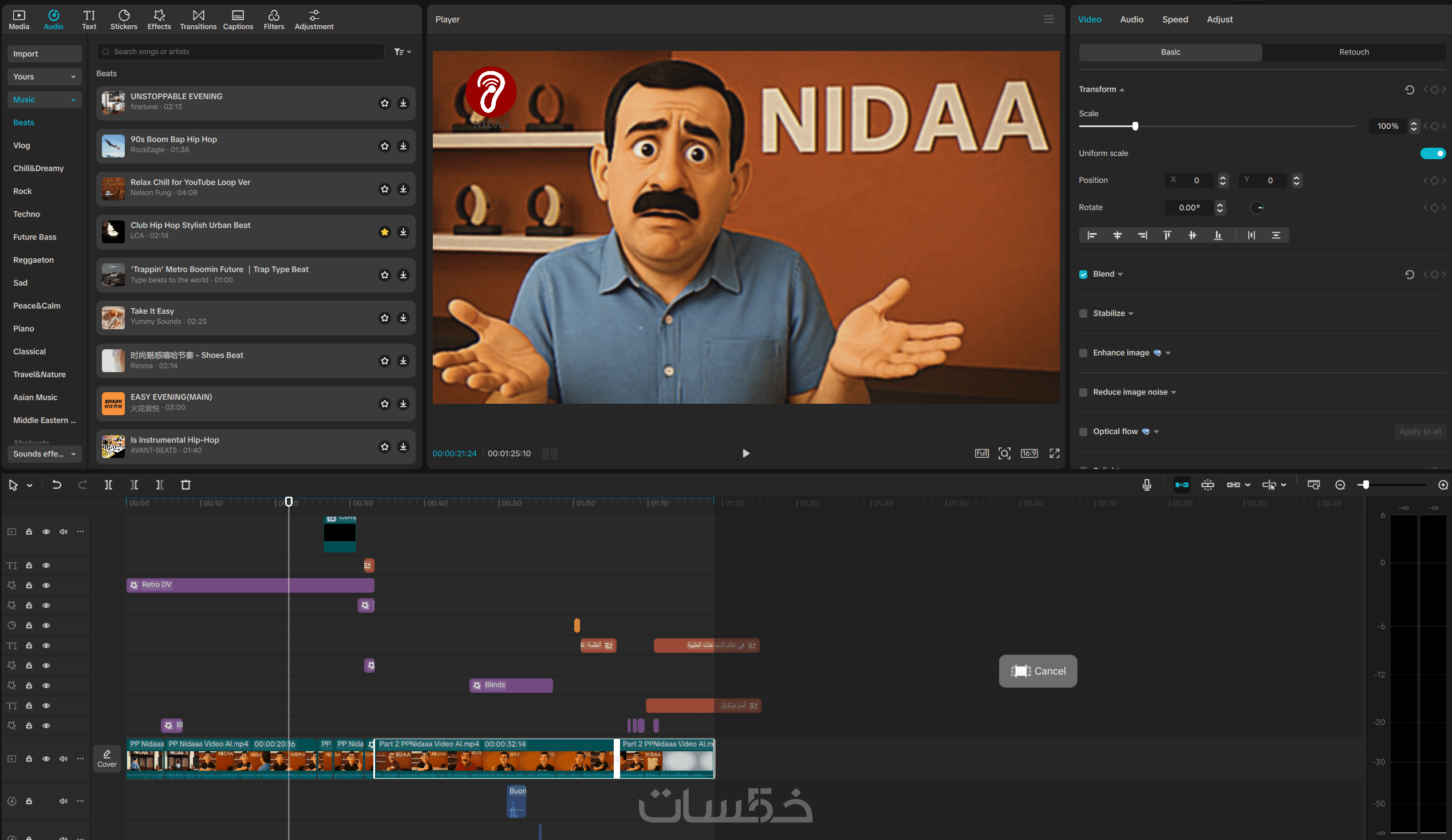Favorite the Take It Easy track
Image resolution: width=1452 pixels, height=840 pixels.
tap(384, 317)
